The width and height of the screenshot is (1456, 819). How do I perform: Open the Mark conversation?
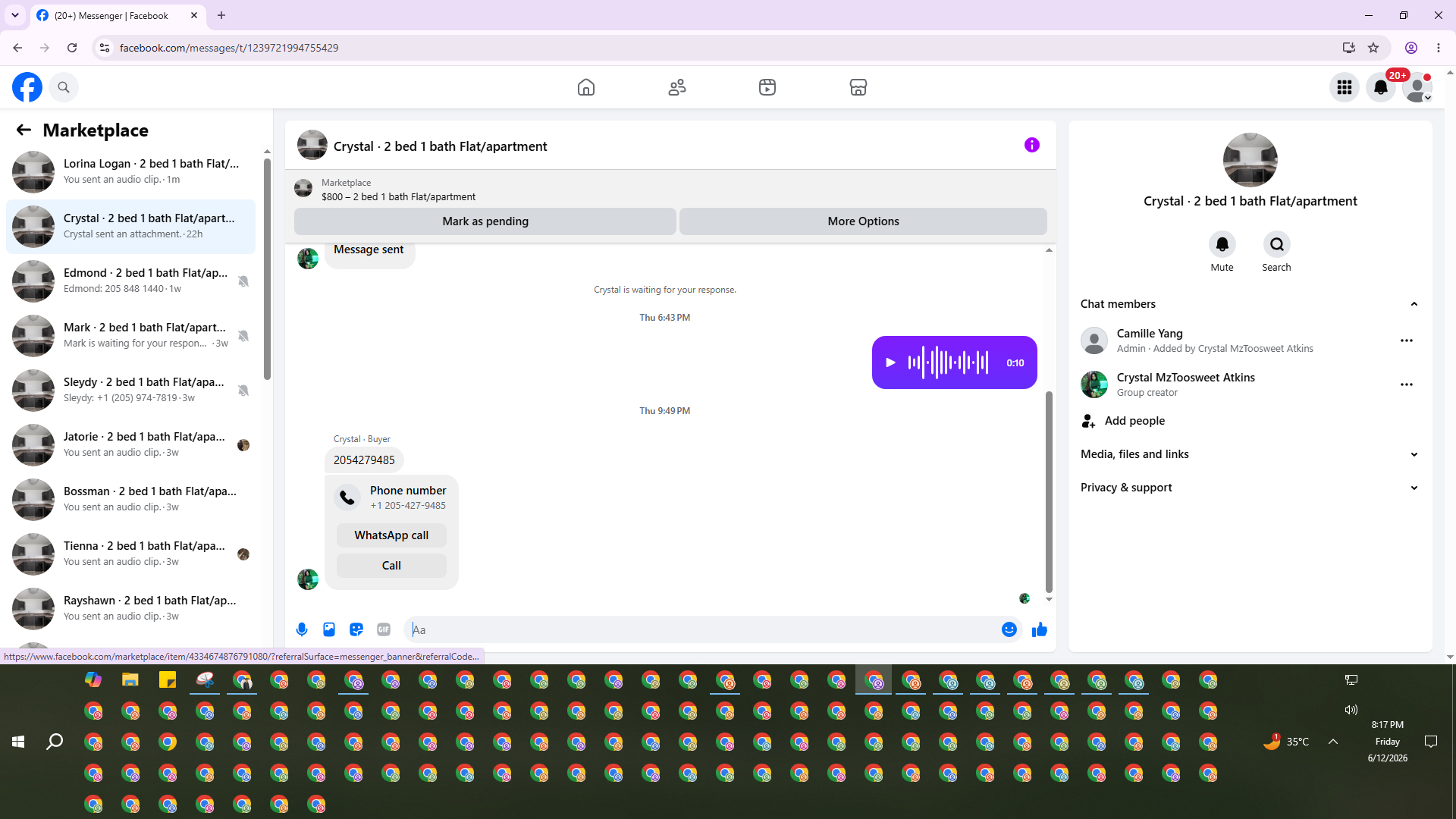[x=130, y=335]
